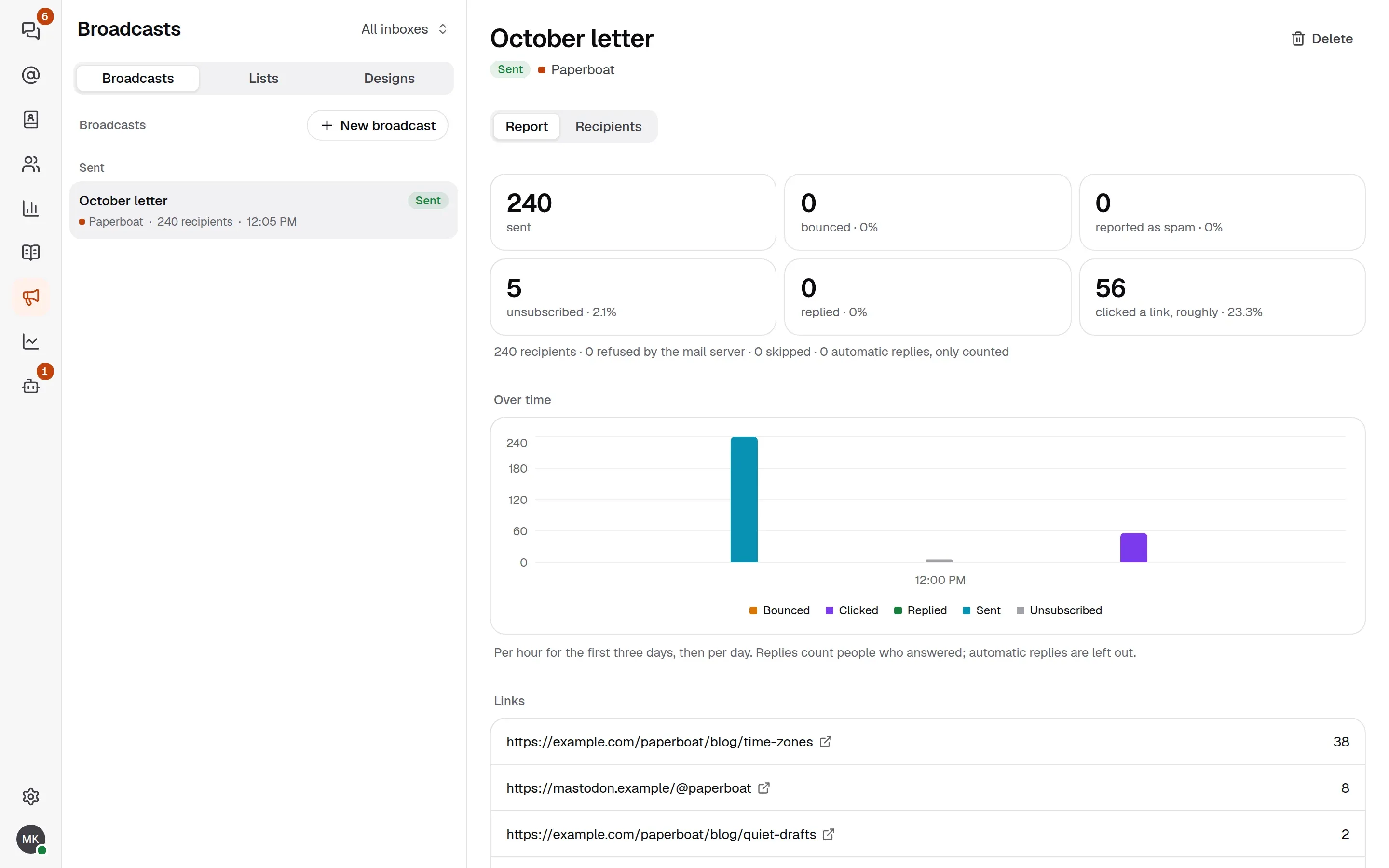Open settings gear icon in sidebar
The height and width of the screenshot is (868, 1389).
(30, 796)
